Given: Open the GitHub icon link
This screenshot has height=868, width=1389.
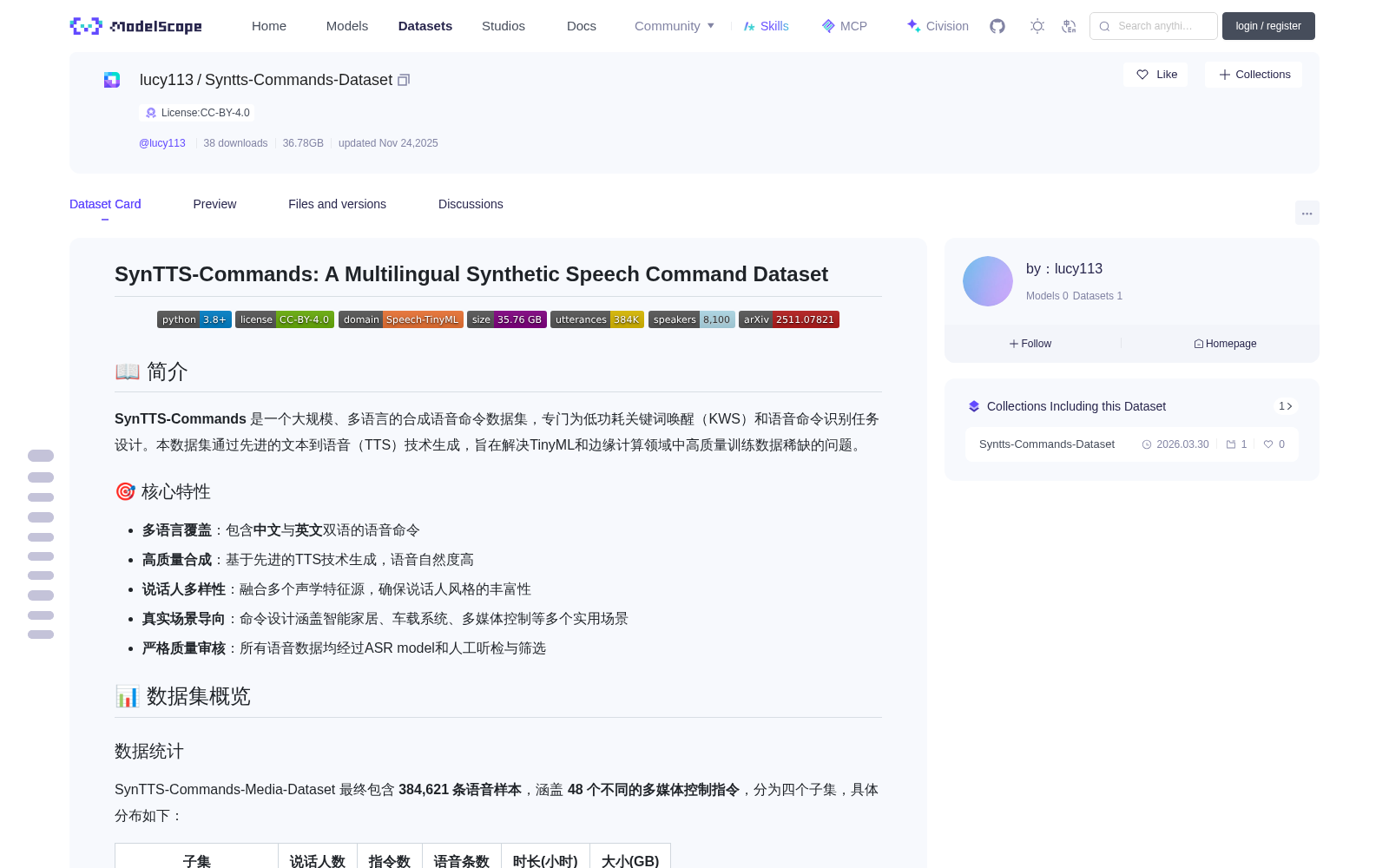Looking at the screenshot, I should point(997,26).
